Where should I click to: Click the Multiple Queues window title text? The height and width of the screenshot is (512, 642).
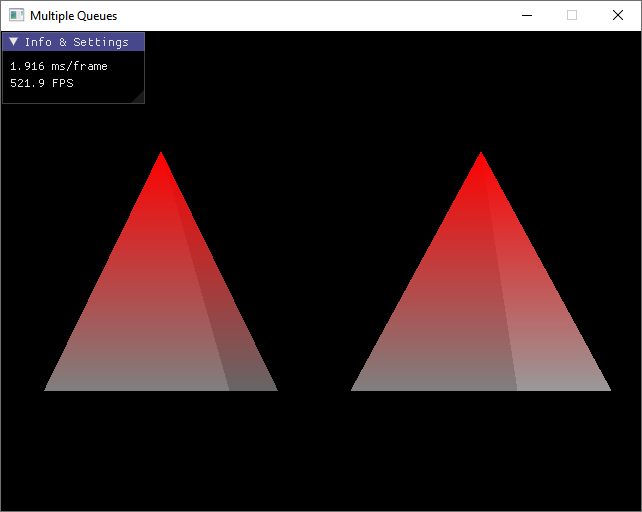click(x=73, y=16)
